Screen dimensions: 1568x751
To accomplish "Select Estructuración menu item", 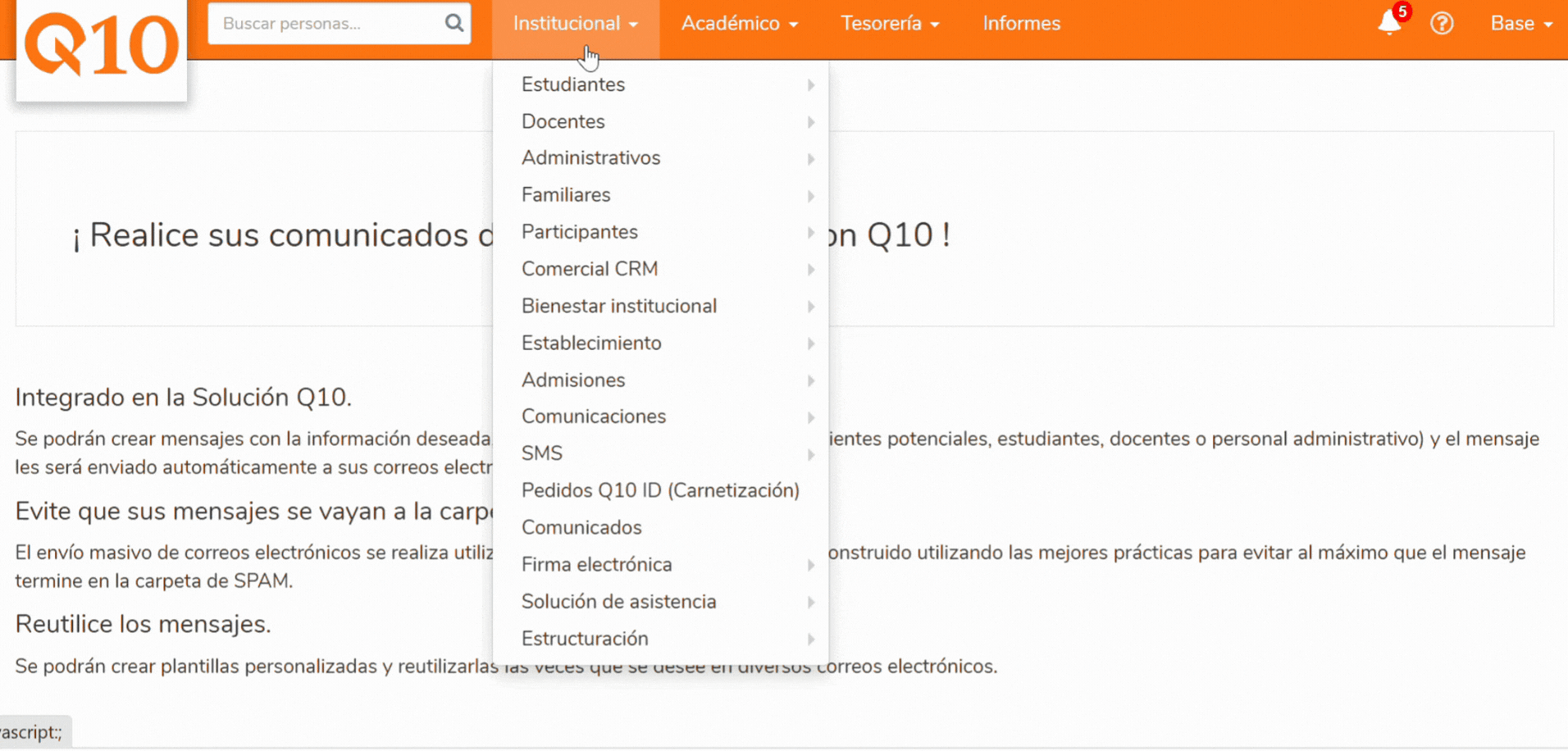I will [x=661, y=639].
